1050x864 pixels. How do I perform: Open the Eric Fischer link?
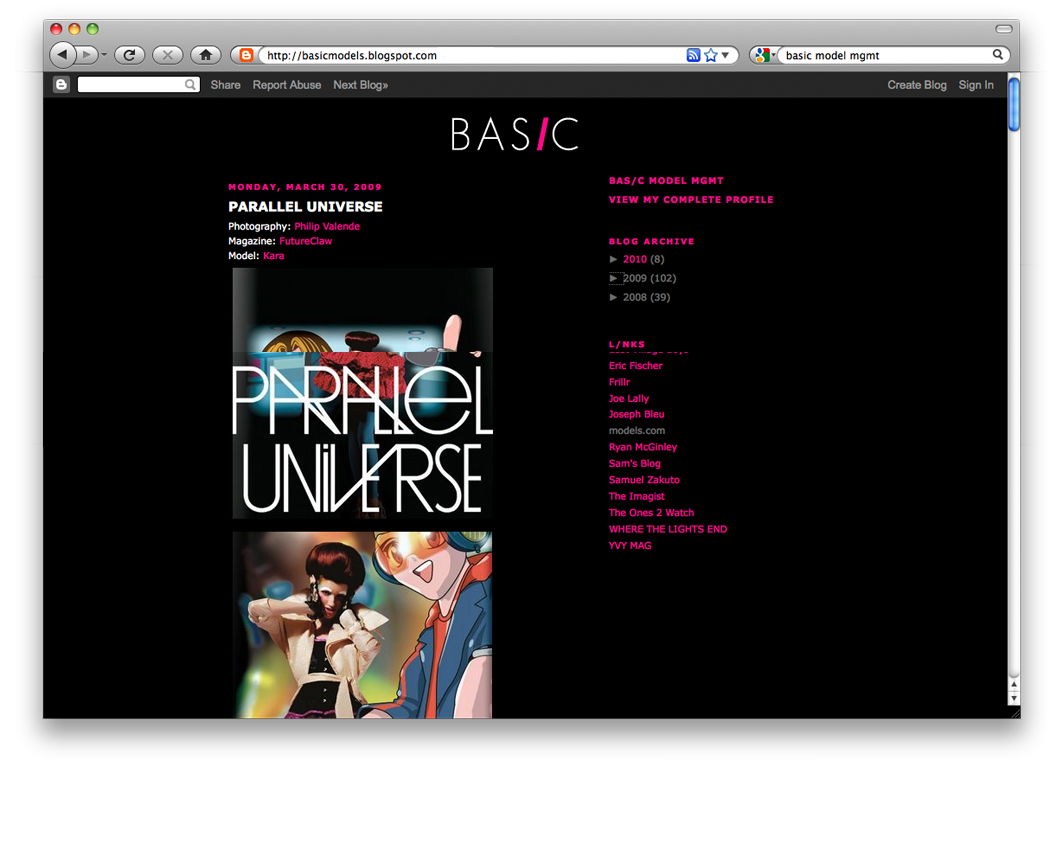[635, 366]
